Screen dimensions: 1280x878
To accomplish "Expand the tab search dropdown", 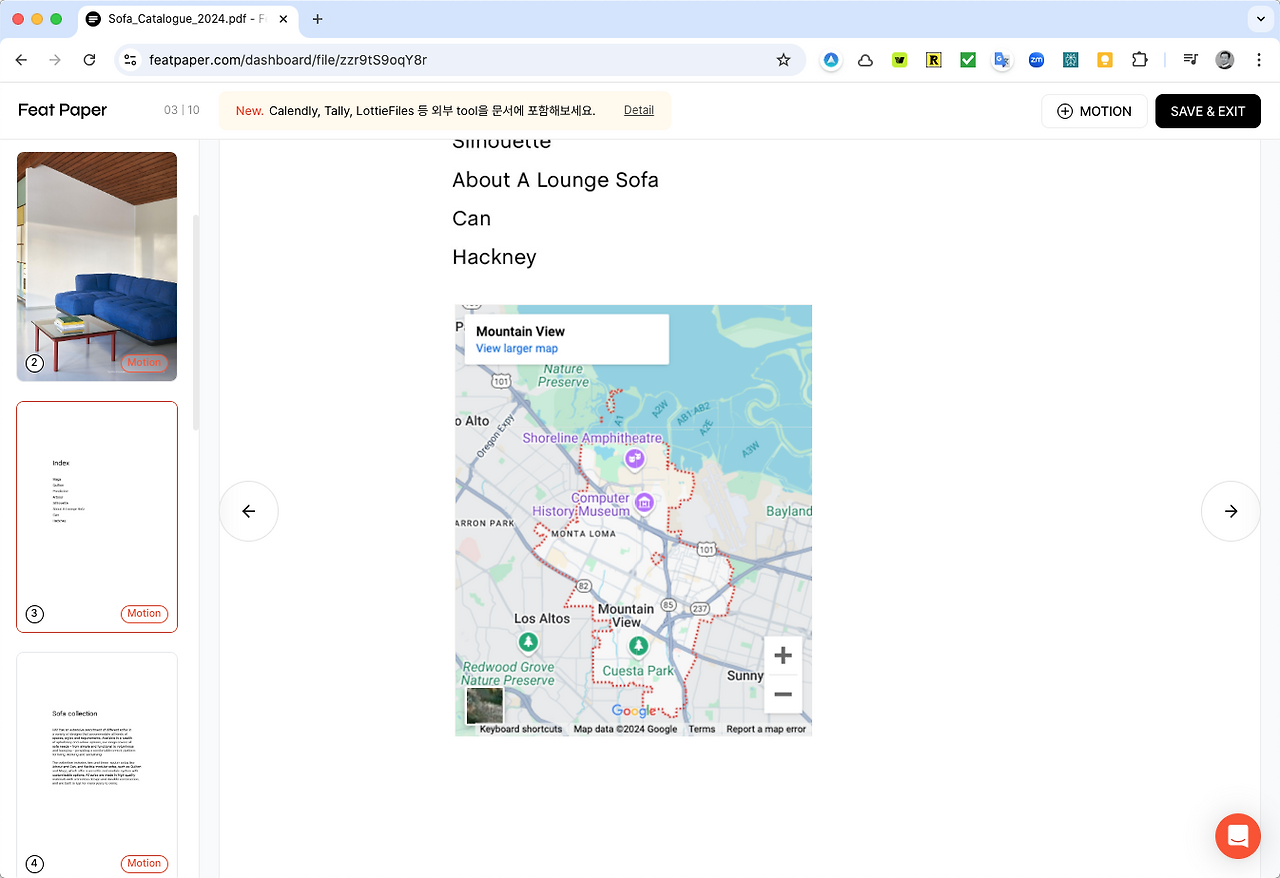I will (1259, 19).
